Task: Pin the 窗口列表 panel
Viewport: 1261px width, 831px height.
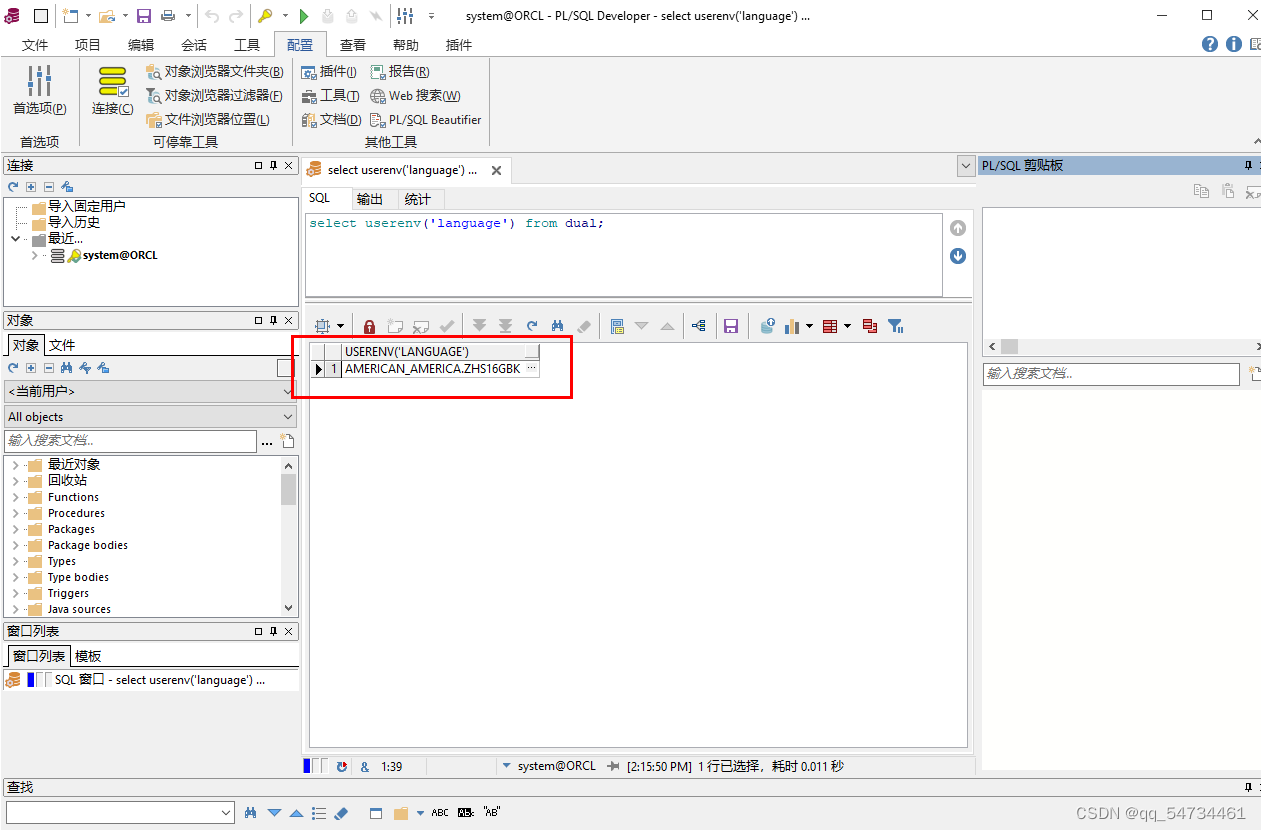Action: (x=273, y=632)
